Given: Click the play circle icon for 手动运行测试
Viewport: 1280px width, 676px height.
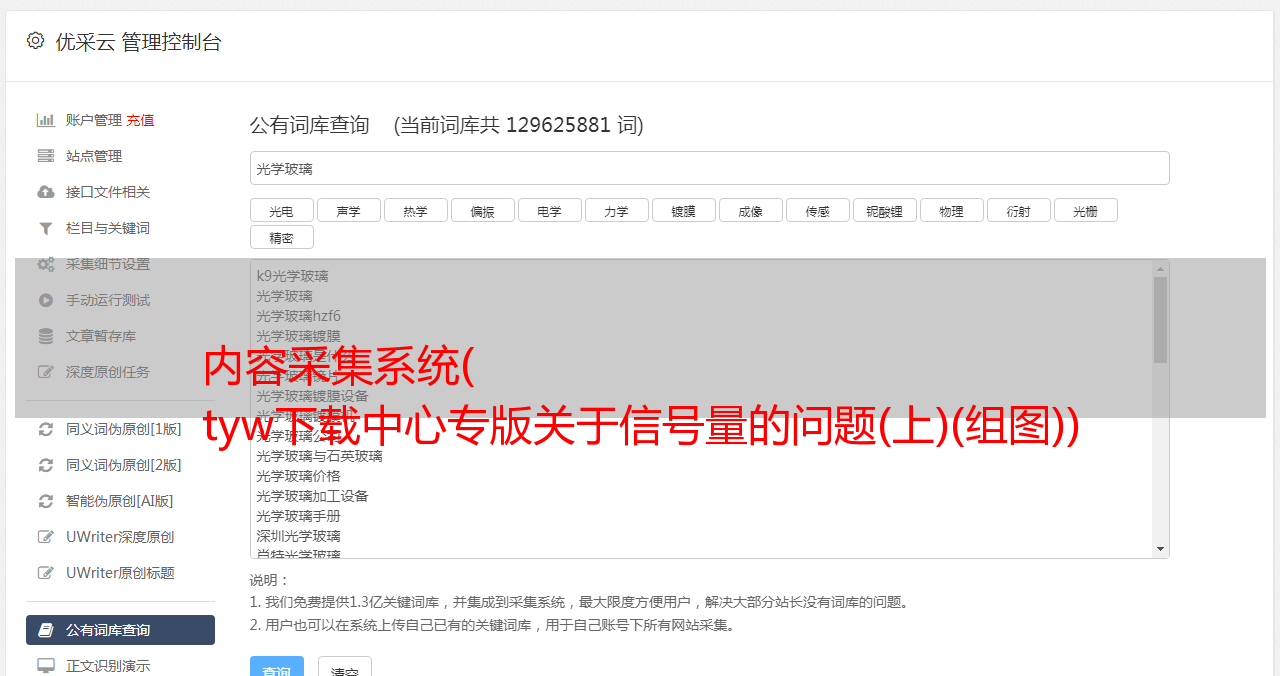Looking at the screenshot, I should (46, 300).
